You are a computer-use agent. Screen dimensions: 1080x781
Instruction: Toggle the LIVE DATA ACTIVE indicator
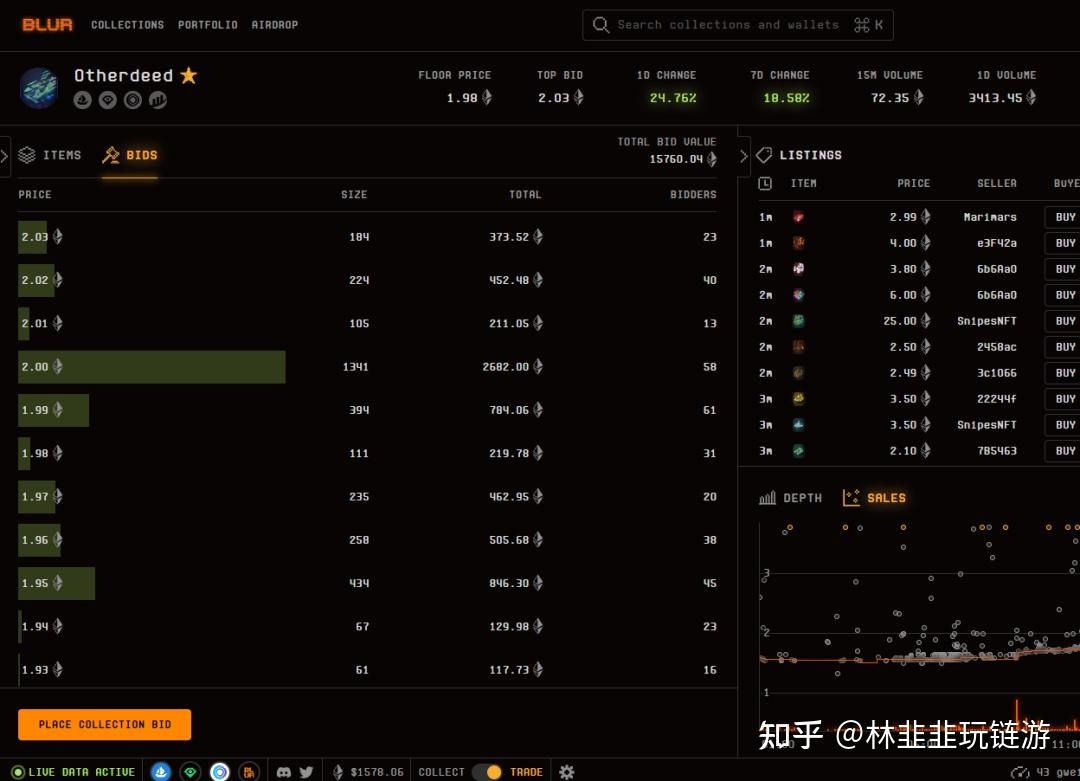pyautogui.click(x=72, y=771)
